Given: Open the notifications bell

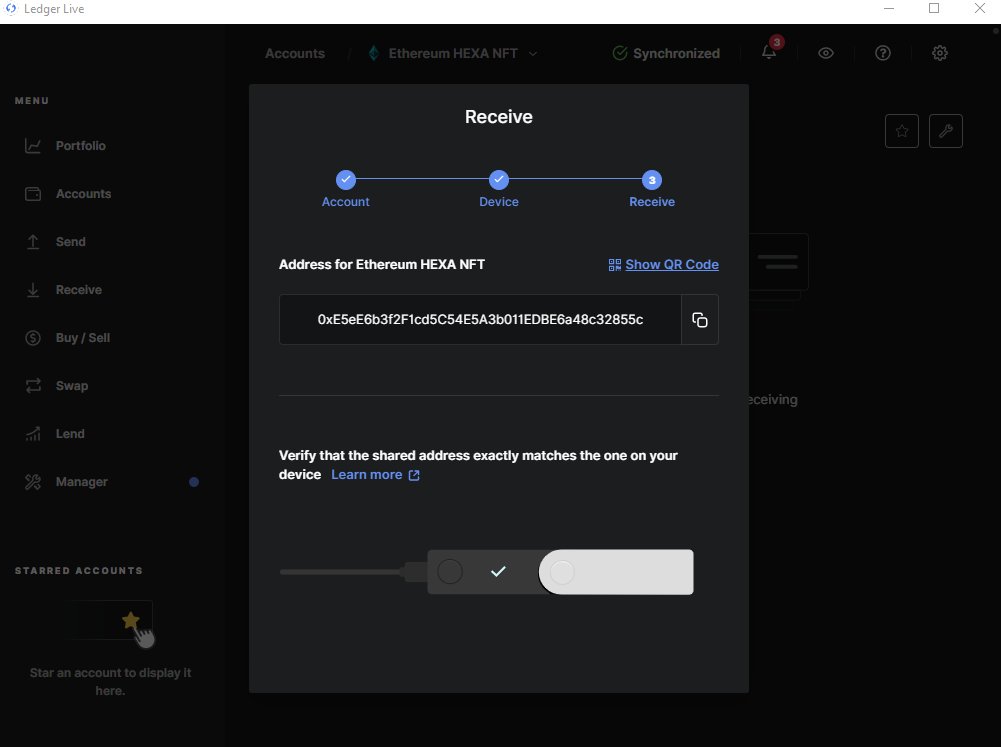Looking at the screenshot, I should (769, 53).
